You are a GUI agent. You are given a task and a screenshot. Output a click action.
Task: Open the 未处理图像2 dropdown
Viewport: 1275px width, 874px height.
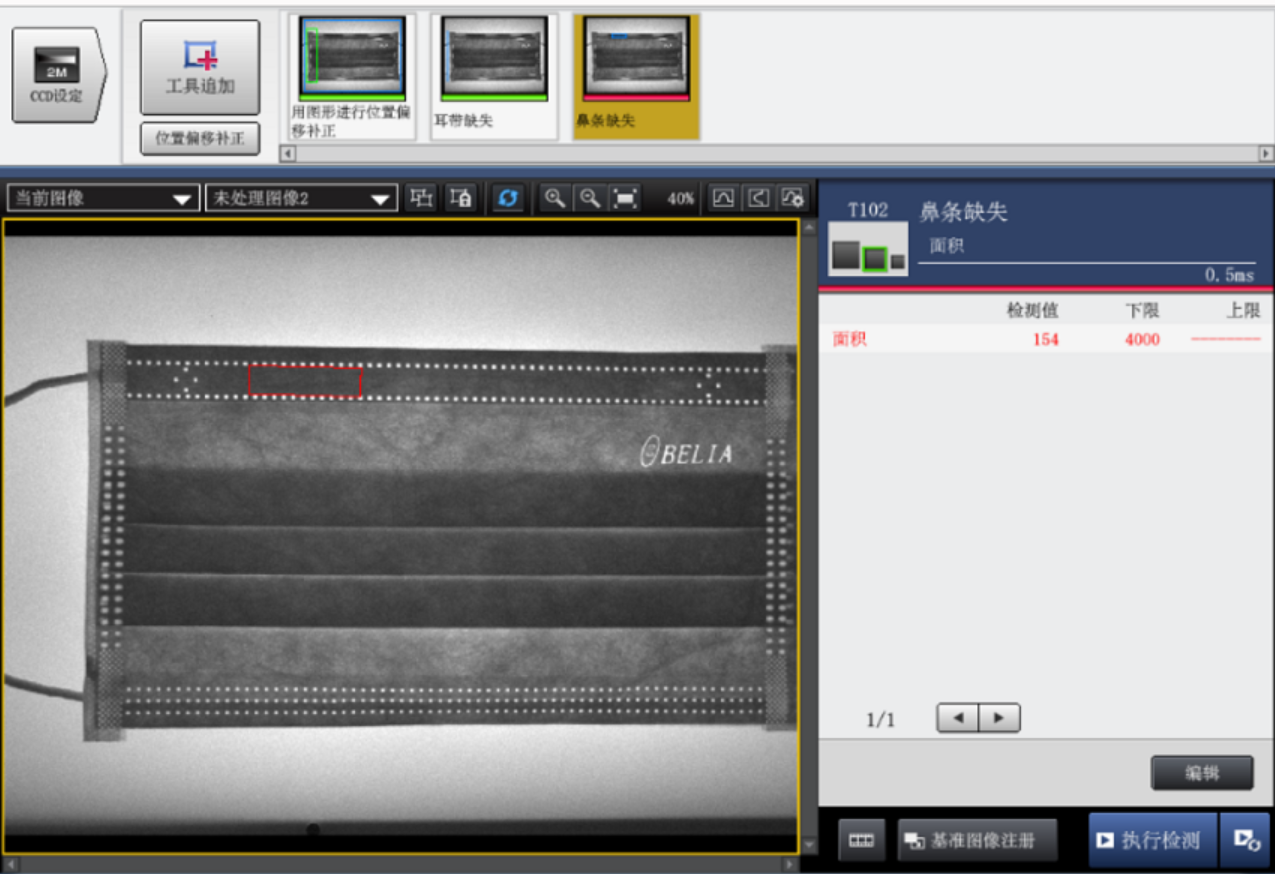point(299,198)
